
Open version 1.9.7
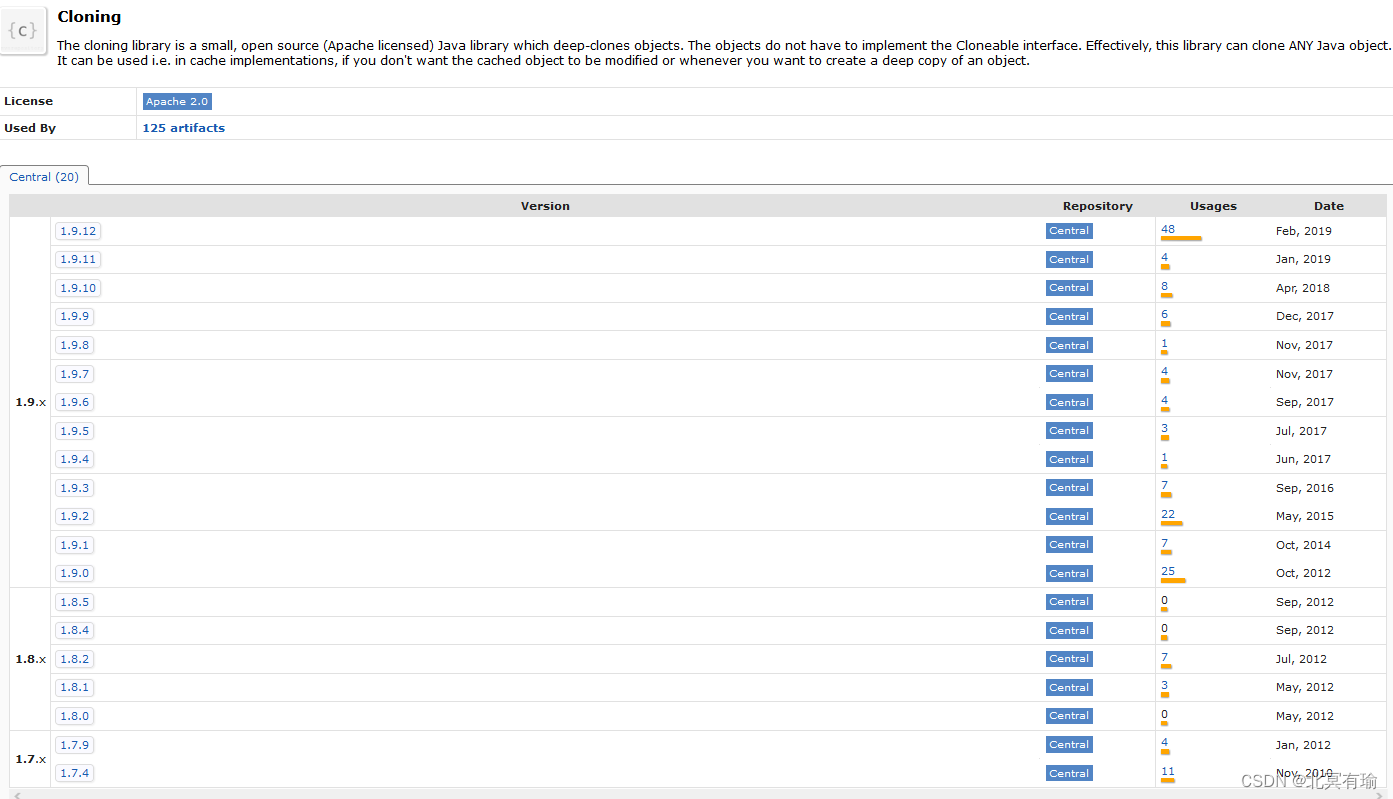[75, 374]
